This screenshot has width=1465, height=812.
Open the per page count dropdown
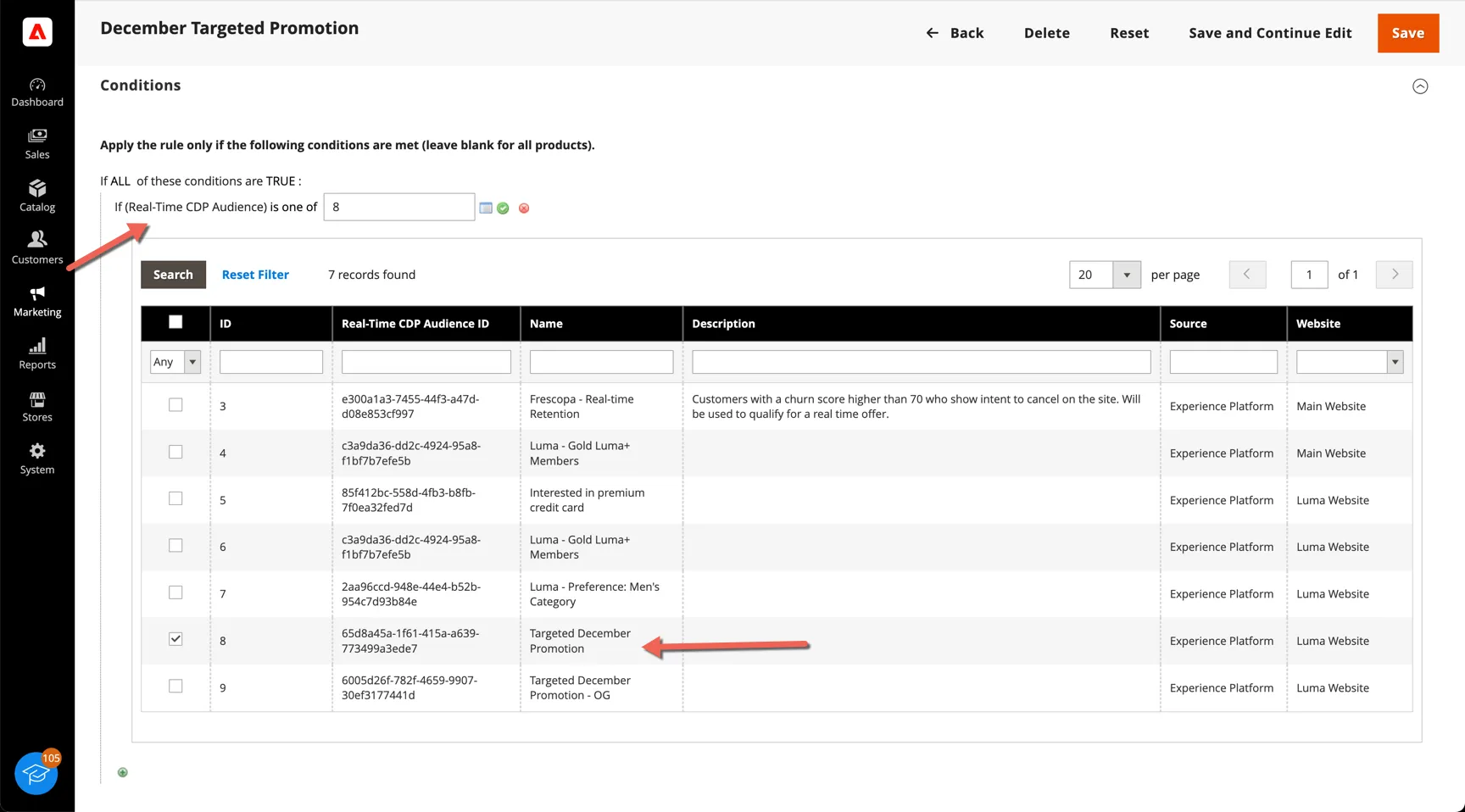pyautogui.click(x=1105, y=275)
